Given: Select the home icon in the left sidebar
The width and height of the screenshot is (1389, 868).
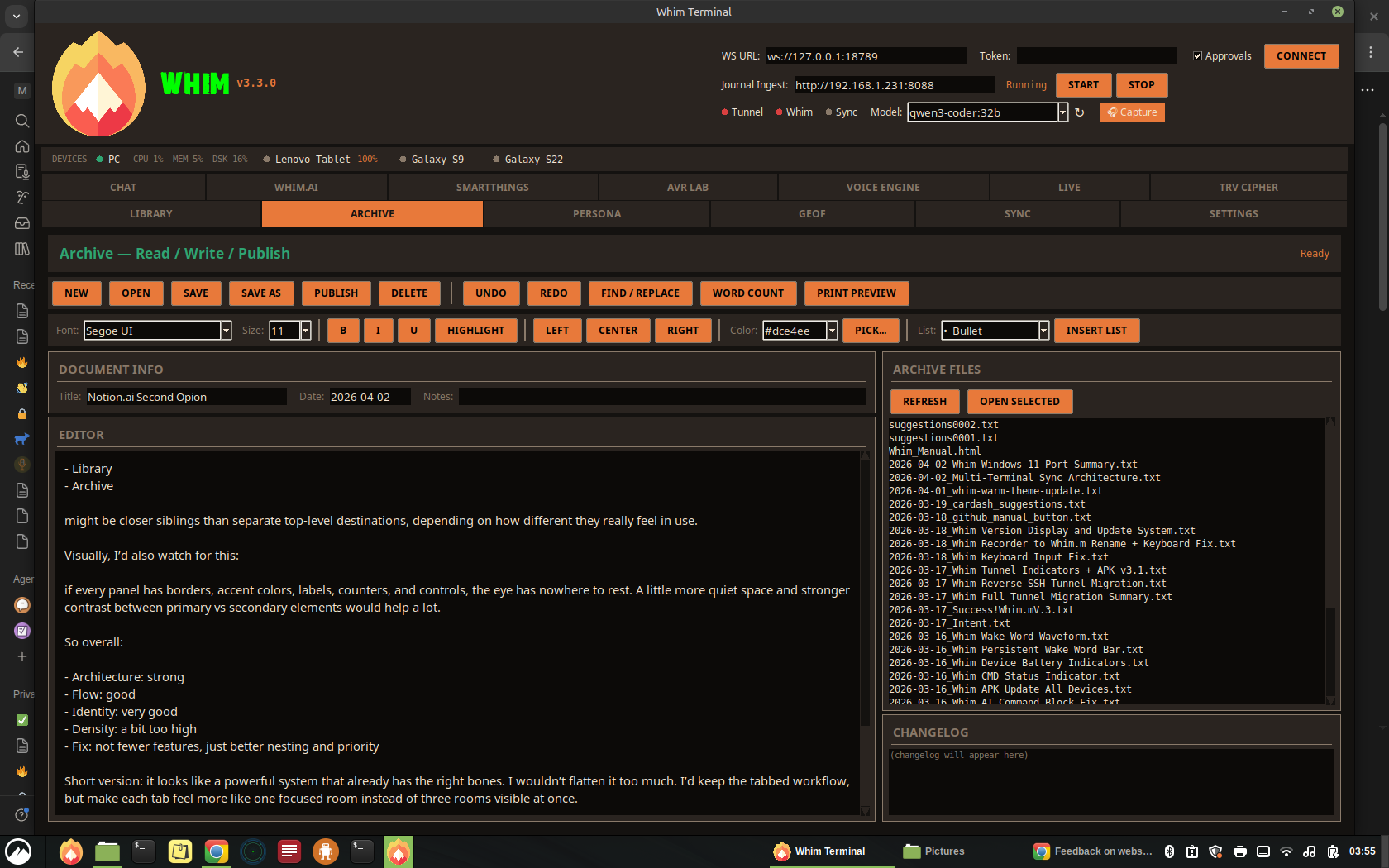Looking at the screenshot, I should pyautogui.click(x=21, y=145).
